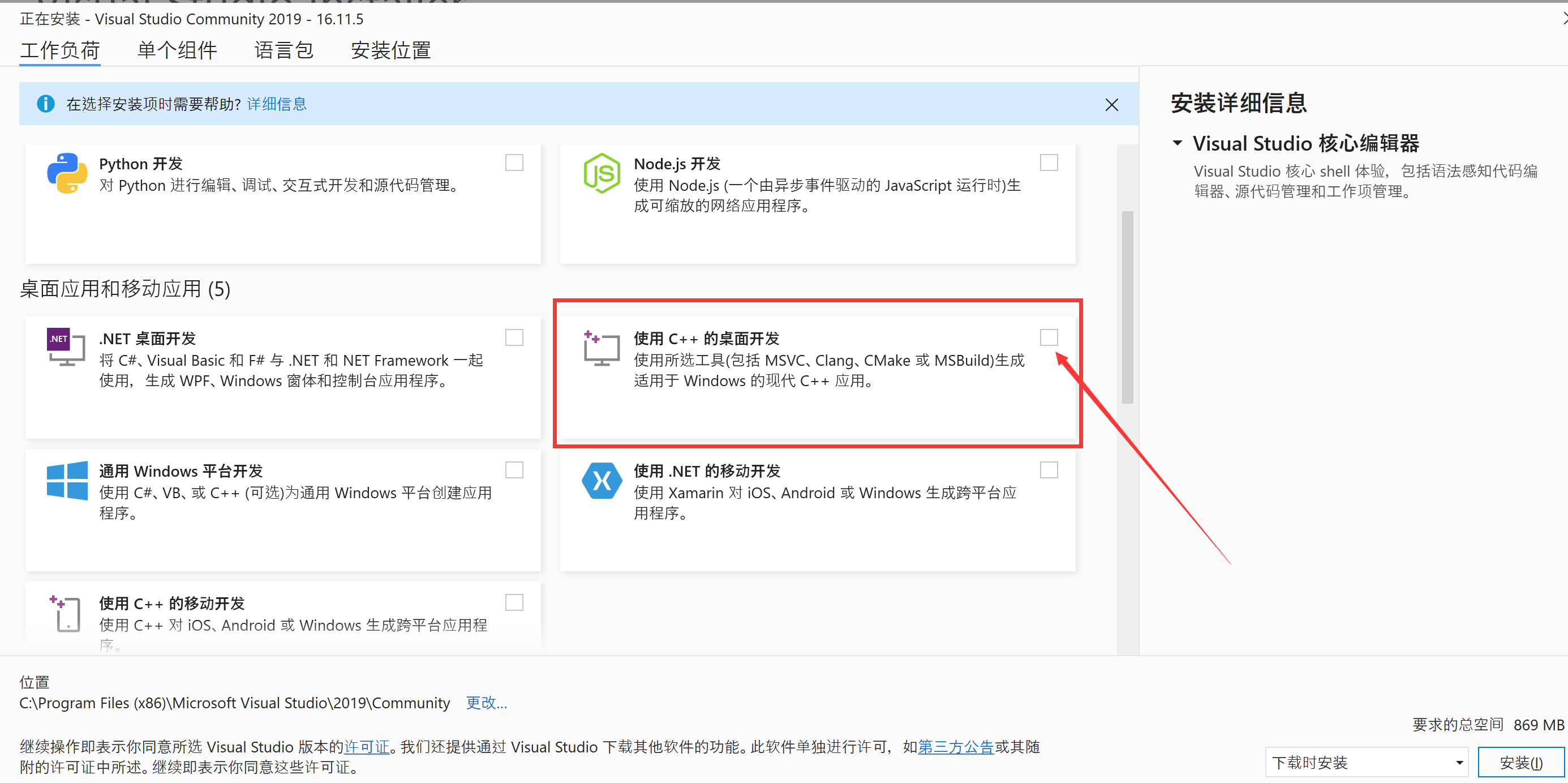Select the C++ 桌面开发 monitor icon

tap(602, 348)
